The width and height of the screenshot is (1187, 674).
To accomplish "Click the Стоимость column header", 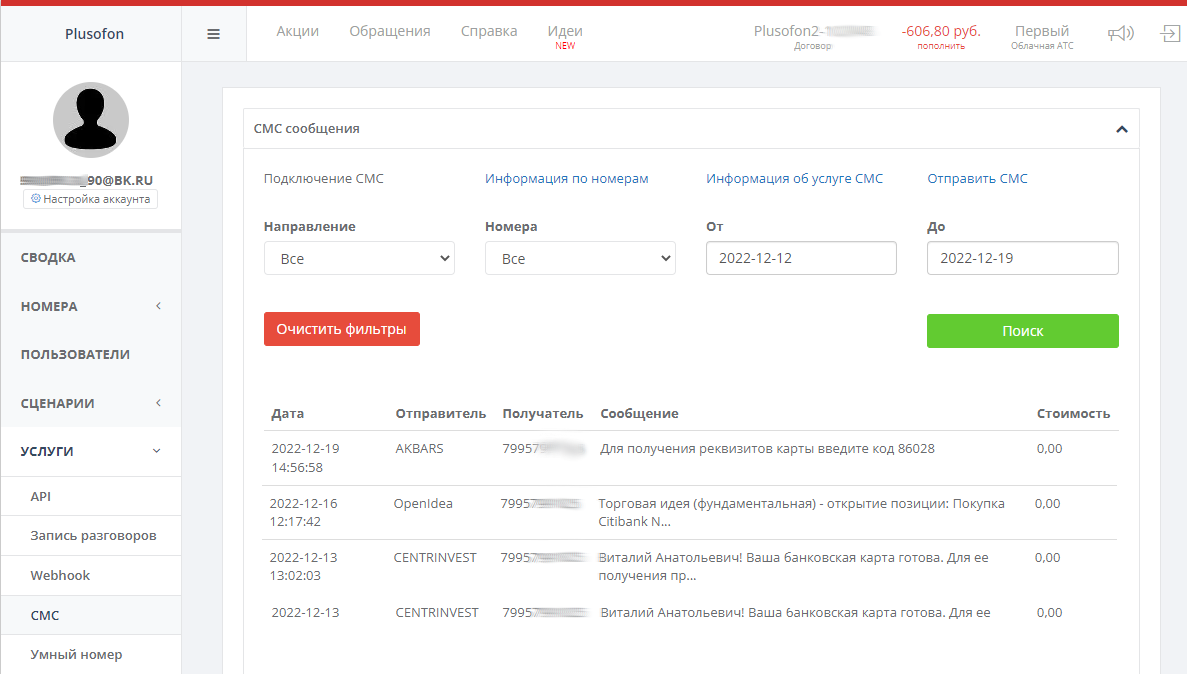I will (1073, 414).
